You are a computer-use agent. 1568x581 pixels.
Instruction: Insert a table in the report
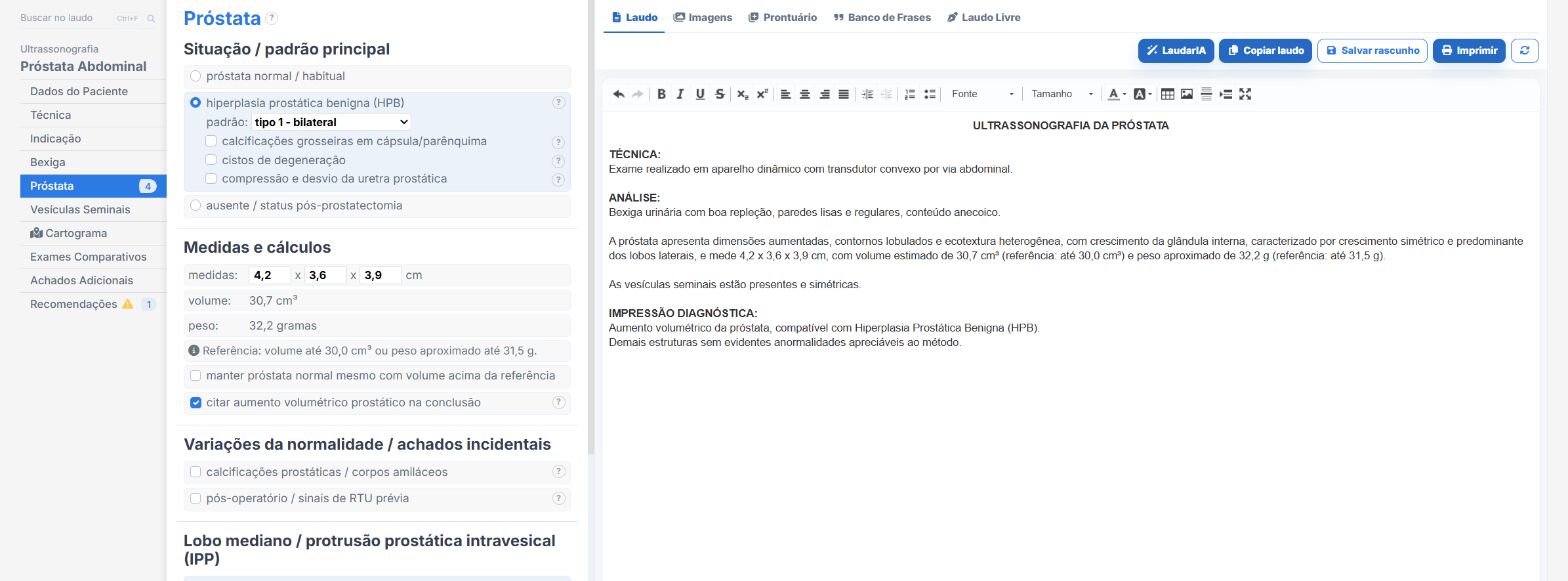(x=1167, y=94)
